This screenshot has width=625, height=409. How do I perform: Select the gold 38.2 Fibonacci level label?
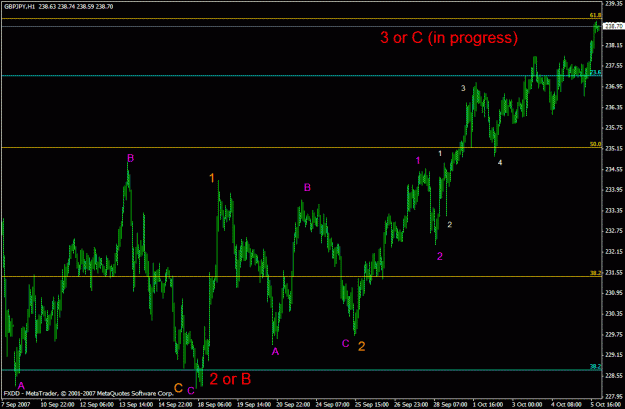[x=596, y=273]
